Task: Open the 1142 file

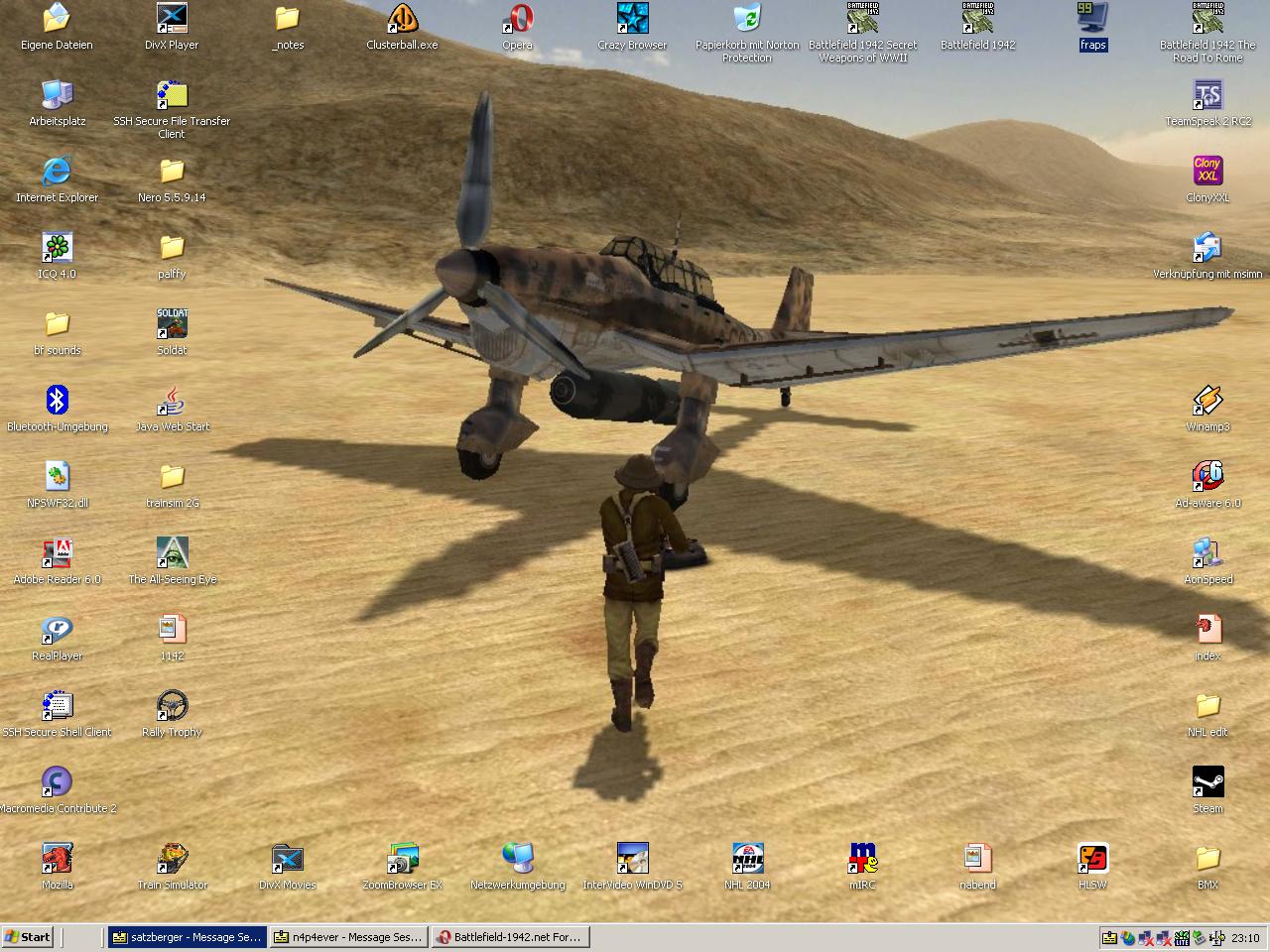Action: point(172,638)
